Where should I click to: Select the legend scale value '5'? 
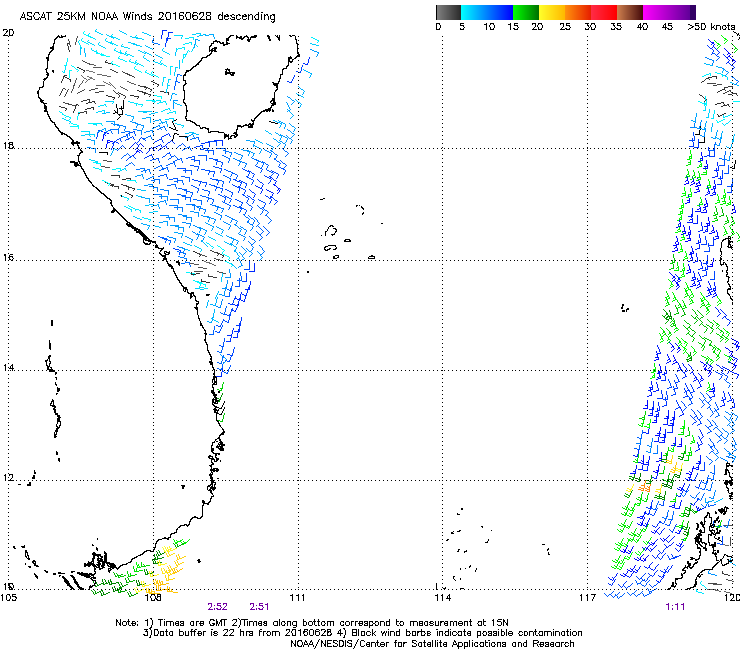(x=462, y=26)
